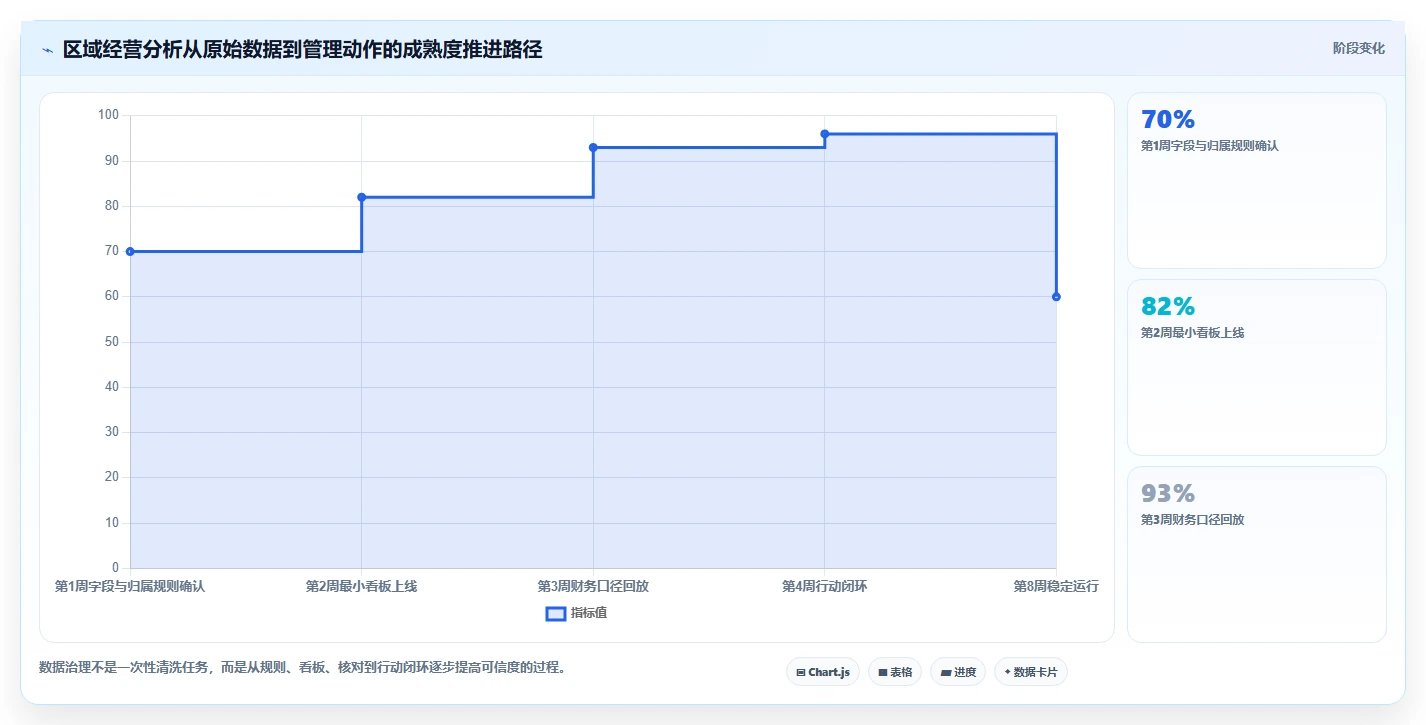
Task: Click the y-axis value 0
Action: click(116, 568)
